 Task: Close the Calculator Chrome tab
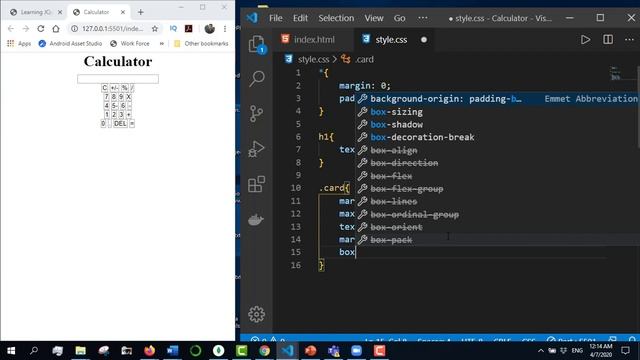tap(123, 12)
